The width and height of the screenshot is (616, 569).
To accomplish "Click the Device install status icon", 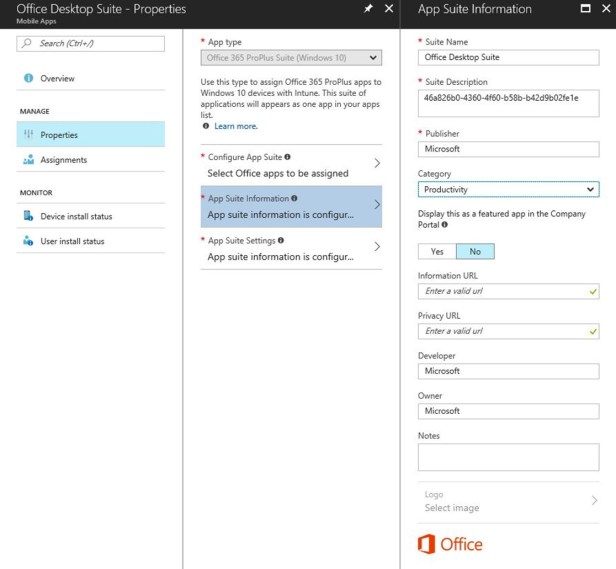I will (x=28, y=216).
